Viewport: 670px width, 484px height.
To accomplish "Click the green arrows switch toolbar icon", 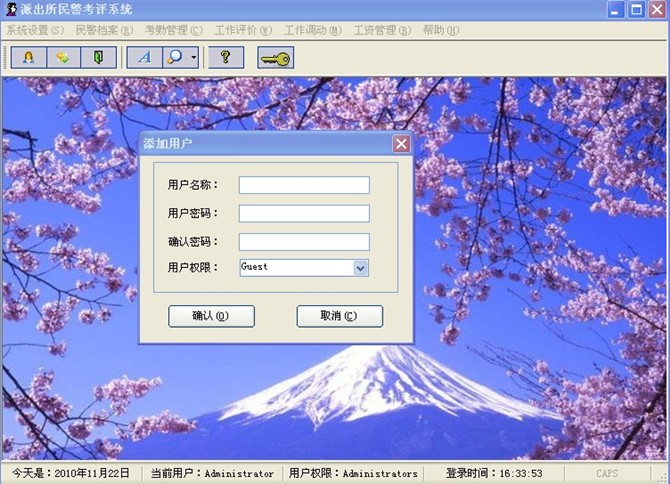I will 62,57.
